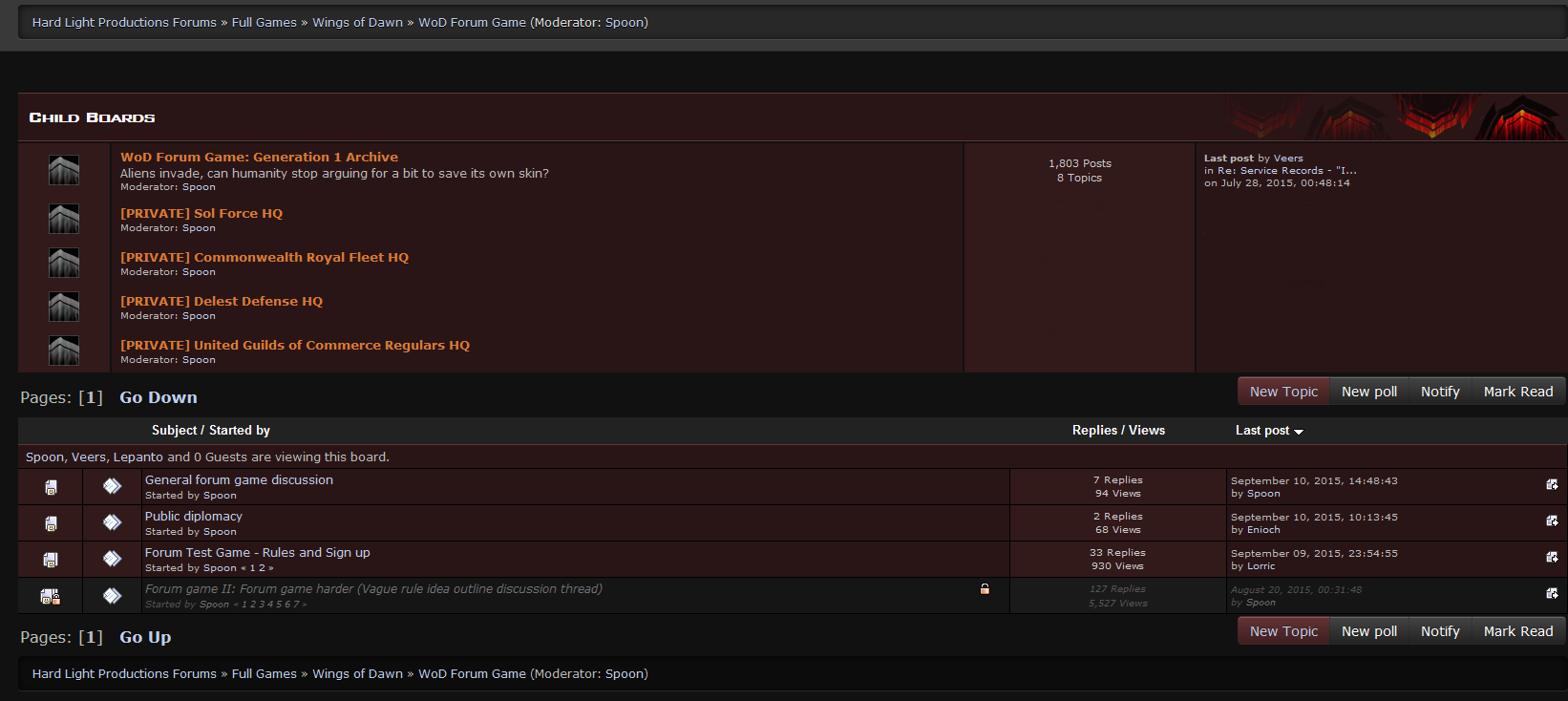Go to last post of Public diplomacy

pyautogui.click(x=1552, y=520)
